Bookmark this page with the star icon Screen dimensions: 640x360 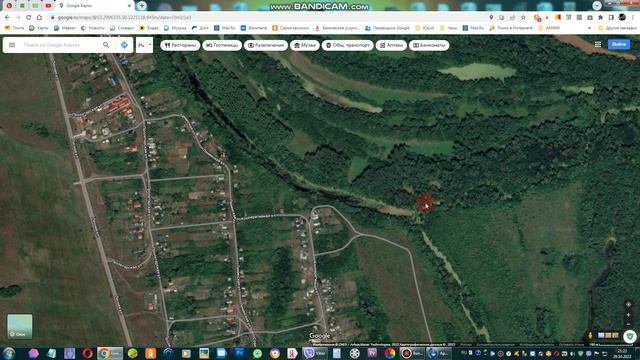click(x=523, y=18)
